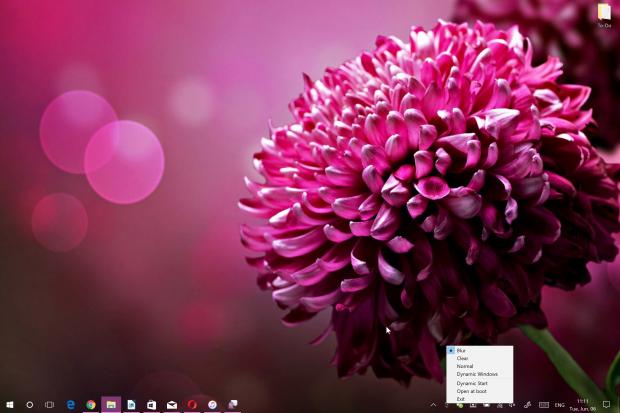This screenshot has height=413, width=620.
Task: Open the touch keyboard tray icon
Action: (544, 405)
